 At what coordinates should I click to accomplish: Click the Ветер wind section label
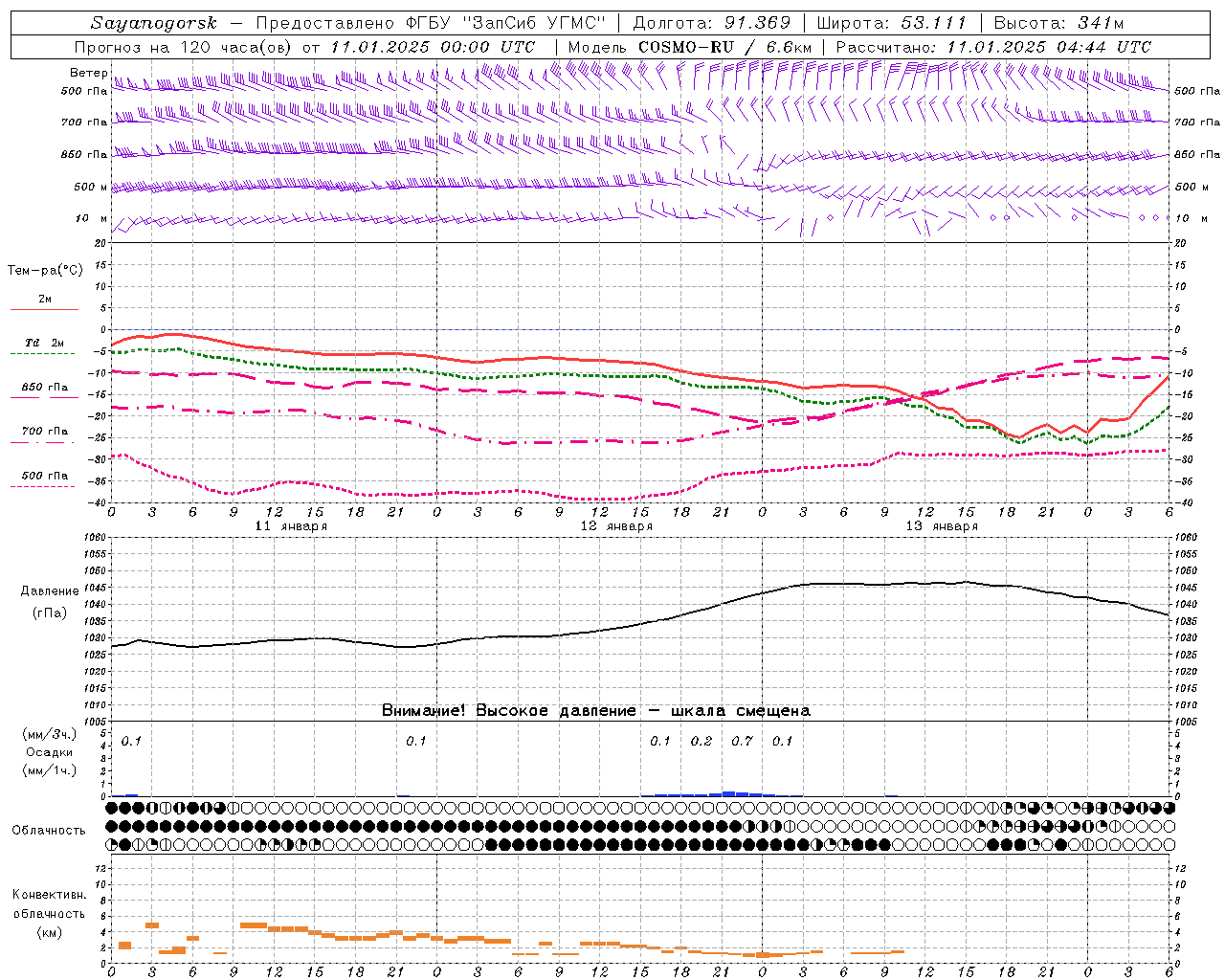coord(88,73)
